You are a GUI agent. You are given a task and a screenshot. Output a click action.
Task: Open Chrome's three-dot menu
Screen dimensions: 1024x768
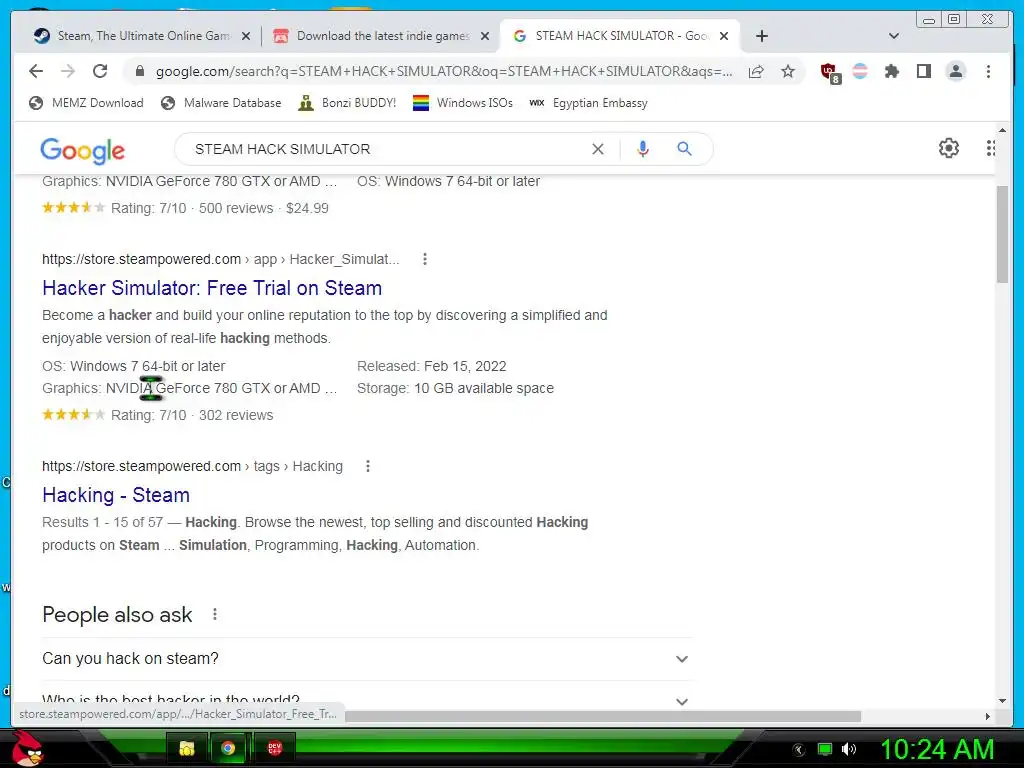(x=988, y=71)
